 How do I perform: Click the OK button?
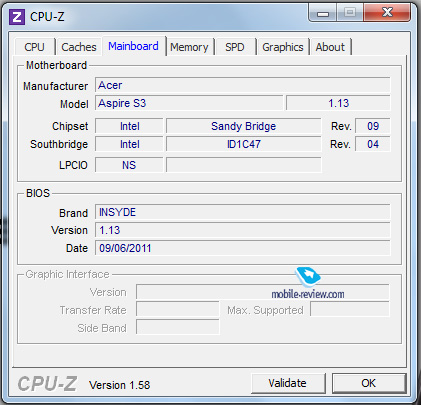click(x=369, y=383)
